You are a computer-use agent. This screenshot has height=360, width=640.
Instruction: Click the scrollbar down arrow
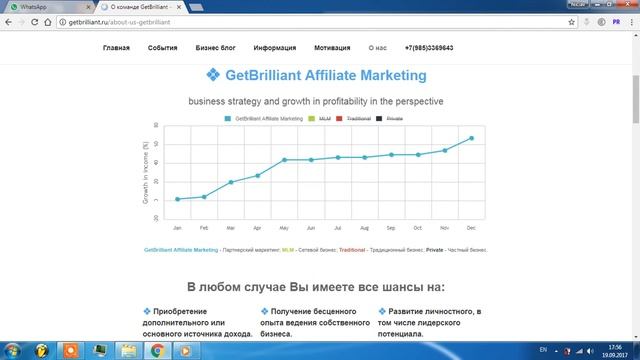(636, 337)
